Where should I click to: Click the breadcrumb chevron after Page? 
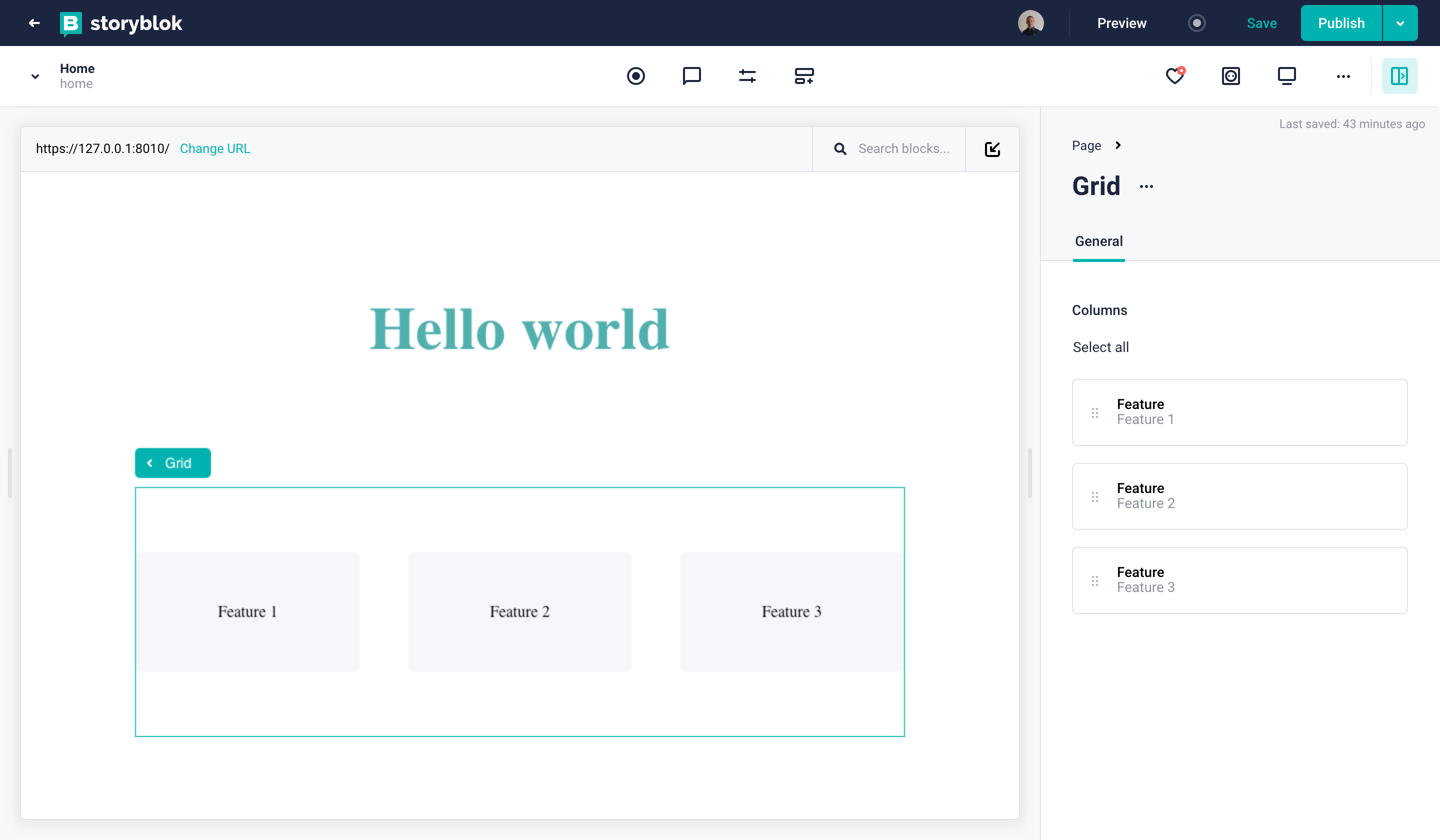coord(1118,145)
